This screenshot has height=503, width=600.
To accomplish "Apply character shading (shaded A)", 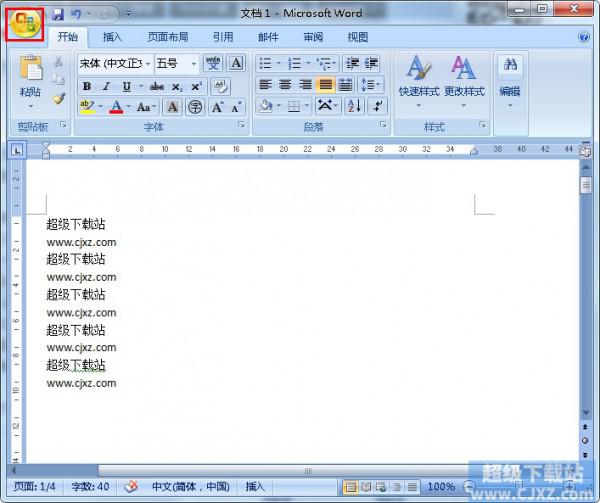I will coord(173,107).
